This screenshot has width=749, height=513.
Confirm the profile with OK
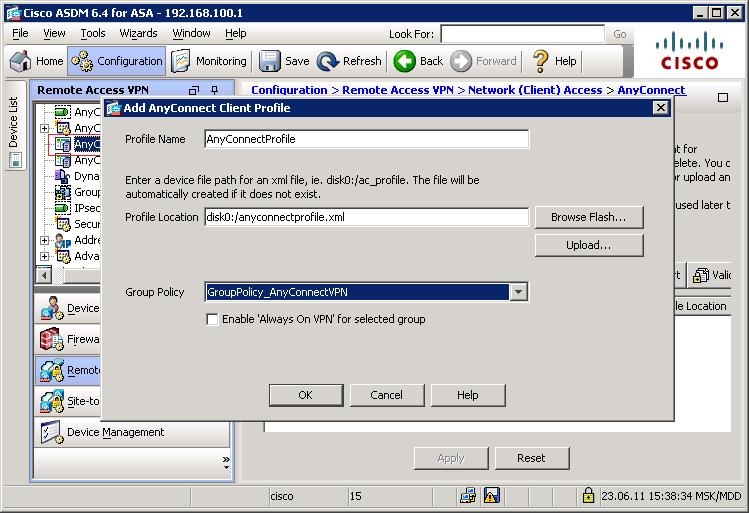pyautogui.click(x=306, y=395)
